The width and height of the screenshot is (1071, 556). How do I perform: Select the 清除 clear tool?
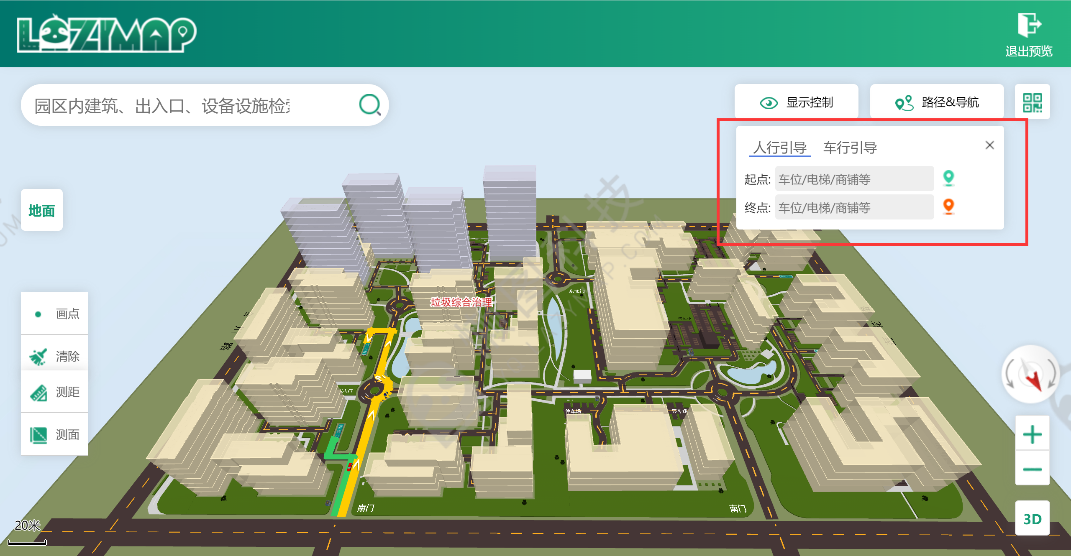click(x=55, y=356)
